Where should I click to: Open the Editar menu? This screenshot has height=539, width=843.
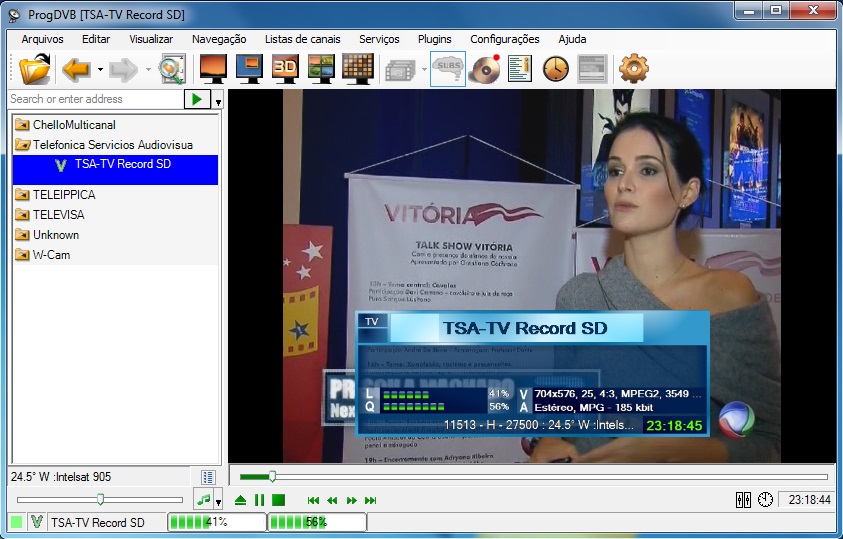coord(96,39)
